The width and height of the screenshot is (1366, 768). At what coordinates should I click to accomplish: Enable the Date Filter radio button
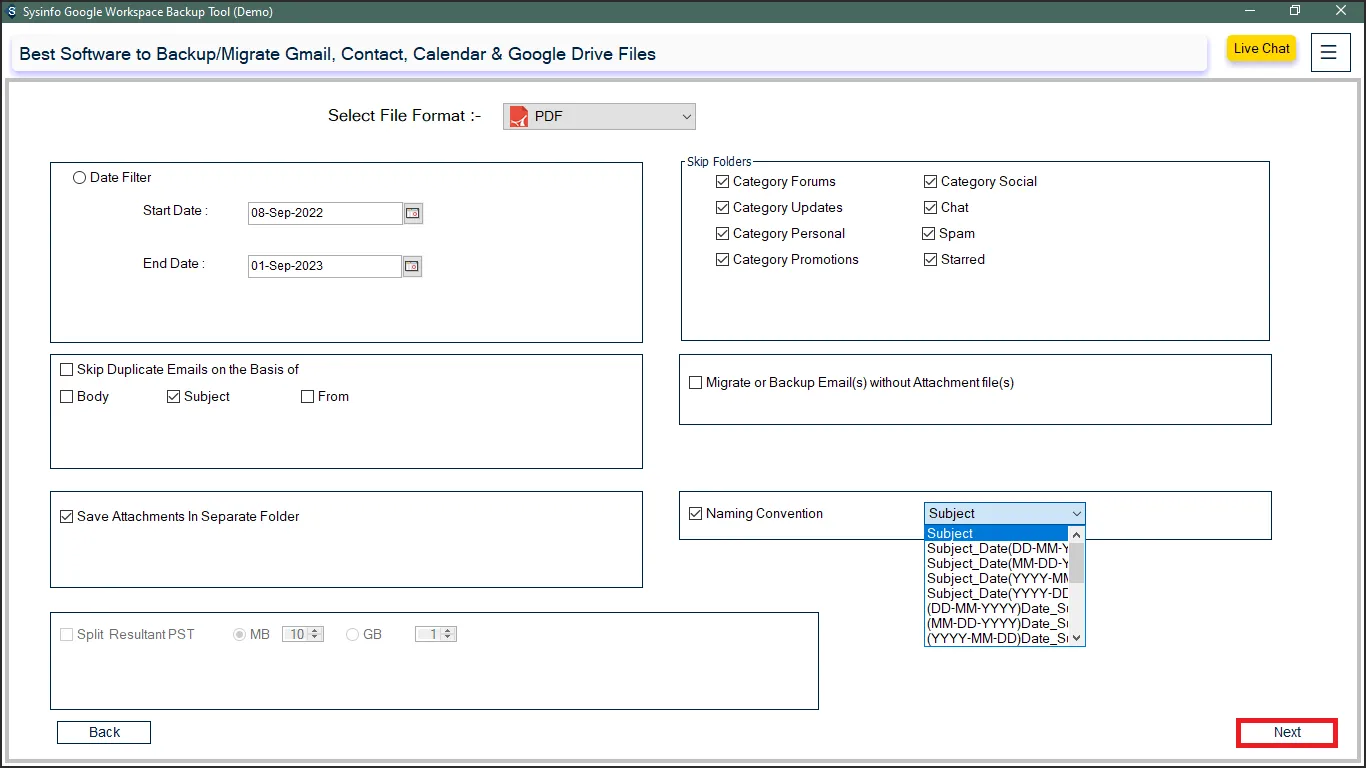[x=80, y=178]
